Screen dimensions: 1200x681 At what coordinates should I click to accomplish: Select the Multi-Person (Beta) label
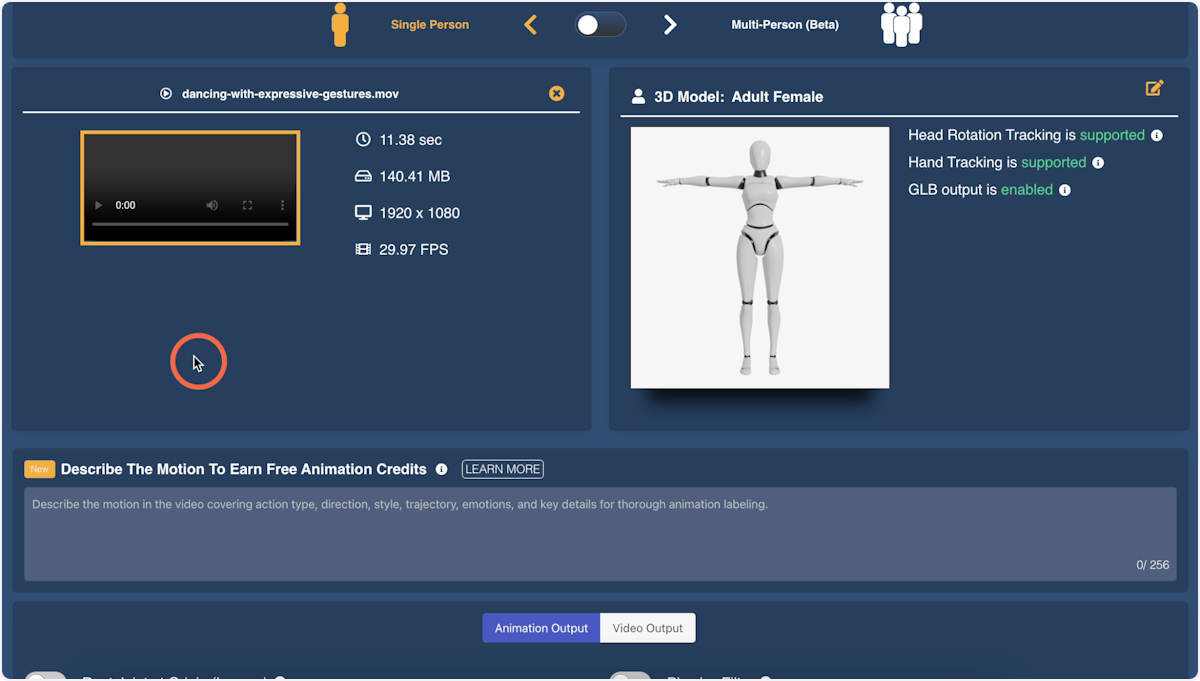785,25
